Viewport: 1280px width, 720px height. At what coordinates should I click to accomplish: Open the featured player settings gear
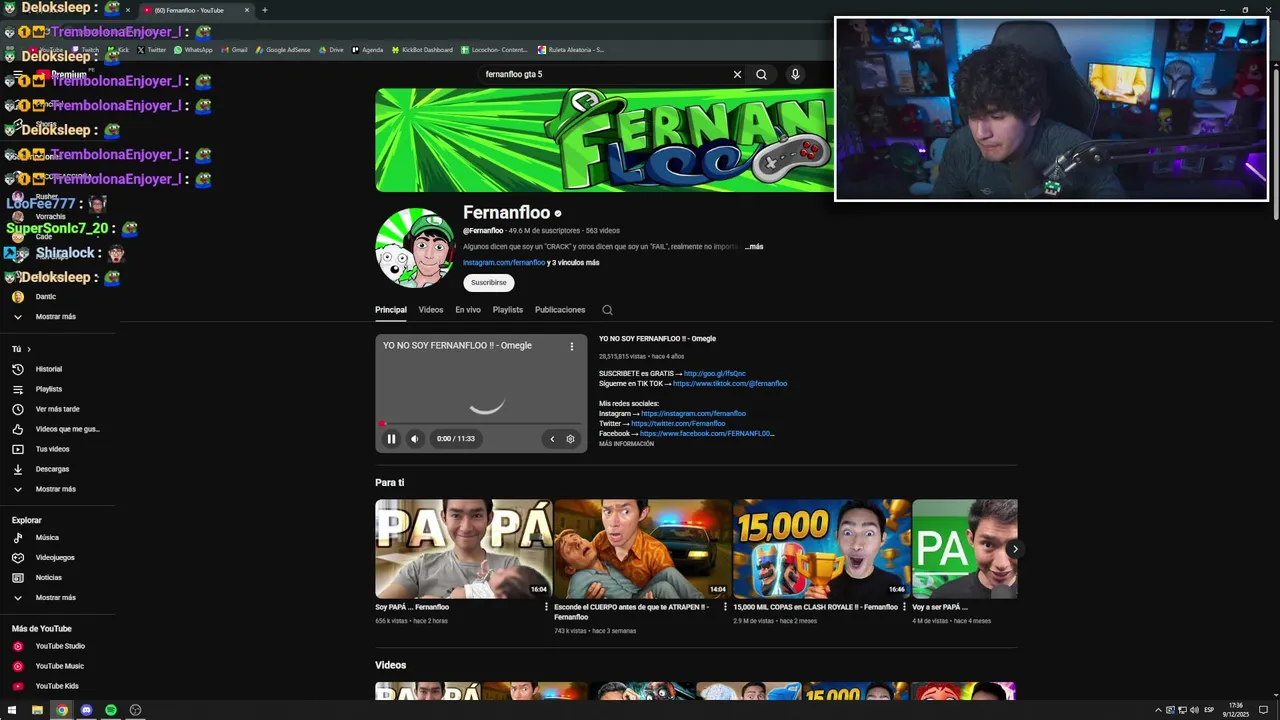point(570,438)
